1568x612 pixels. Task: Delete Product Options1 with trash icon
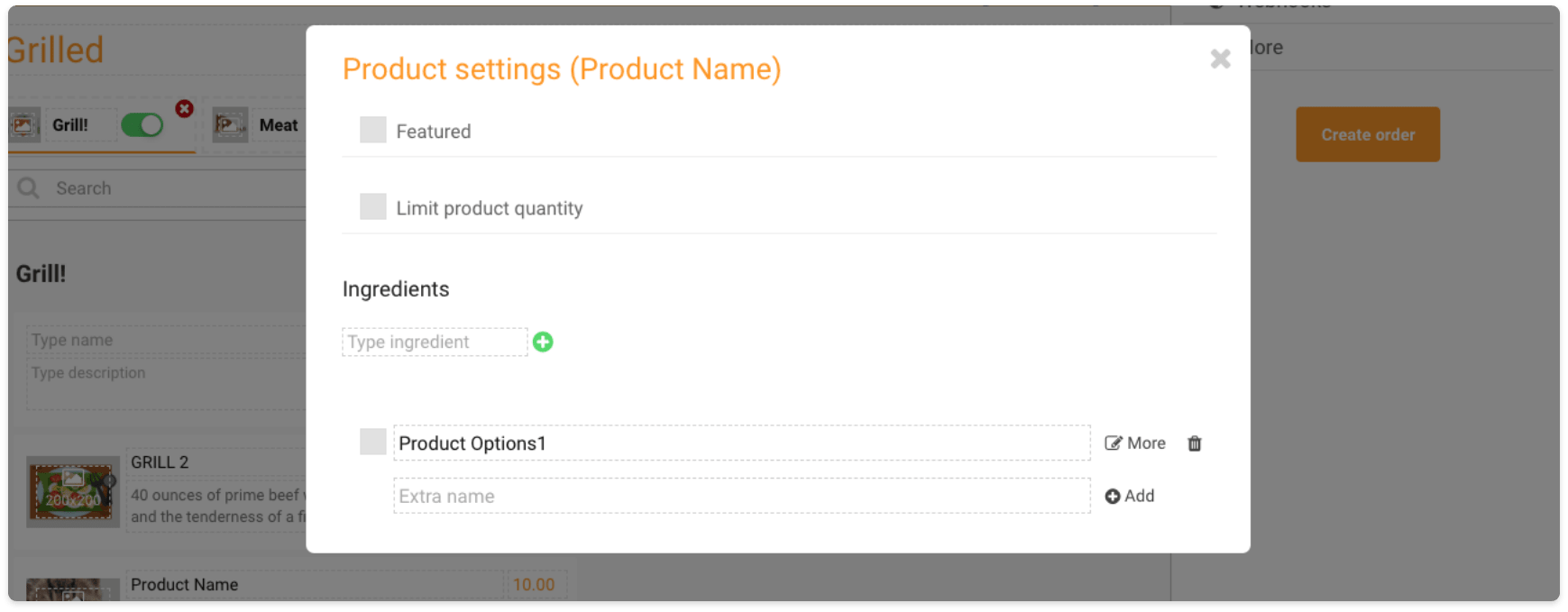pyautogui.click(x=1195, y=443)
